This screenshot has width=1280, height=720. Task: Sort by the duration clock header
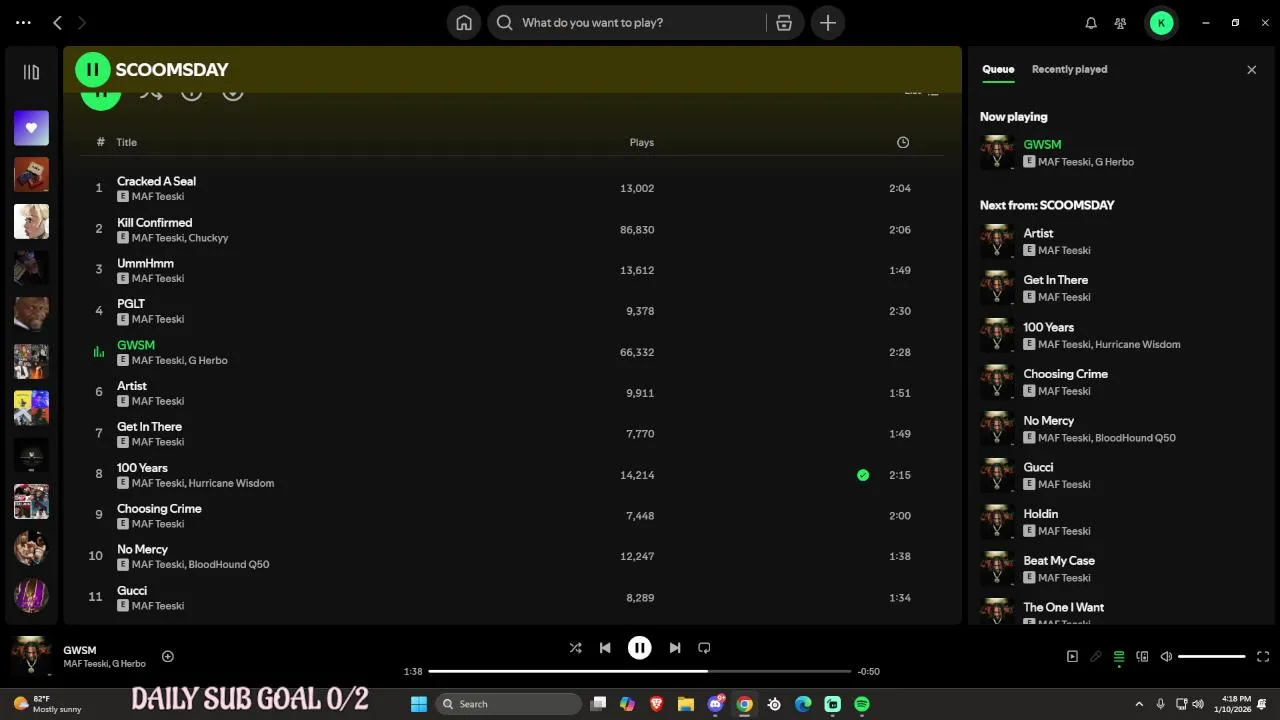(903, 142)
